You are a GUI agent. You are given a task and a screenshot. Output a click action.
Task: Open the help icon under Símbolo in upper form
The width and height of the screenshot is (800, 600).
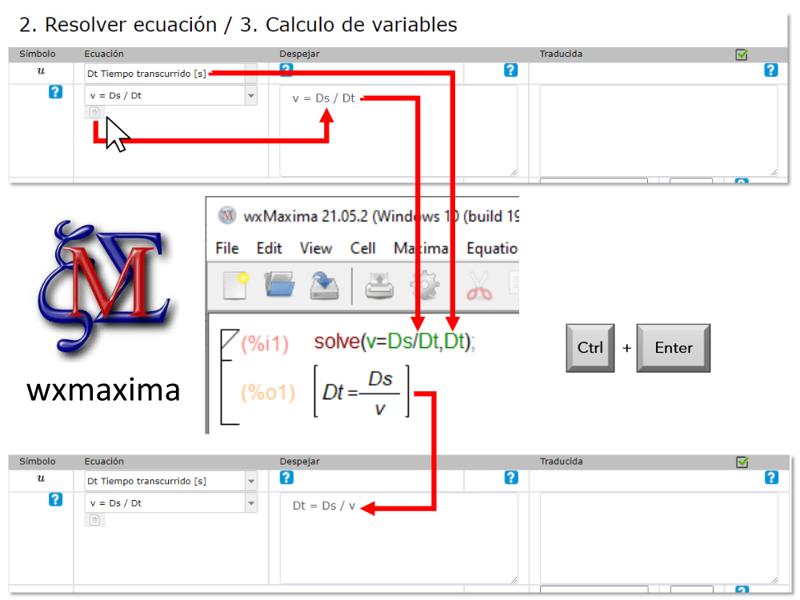[x=55, y=92]
